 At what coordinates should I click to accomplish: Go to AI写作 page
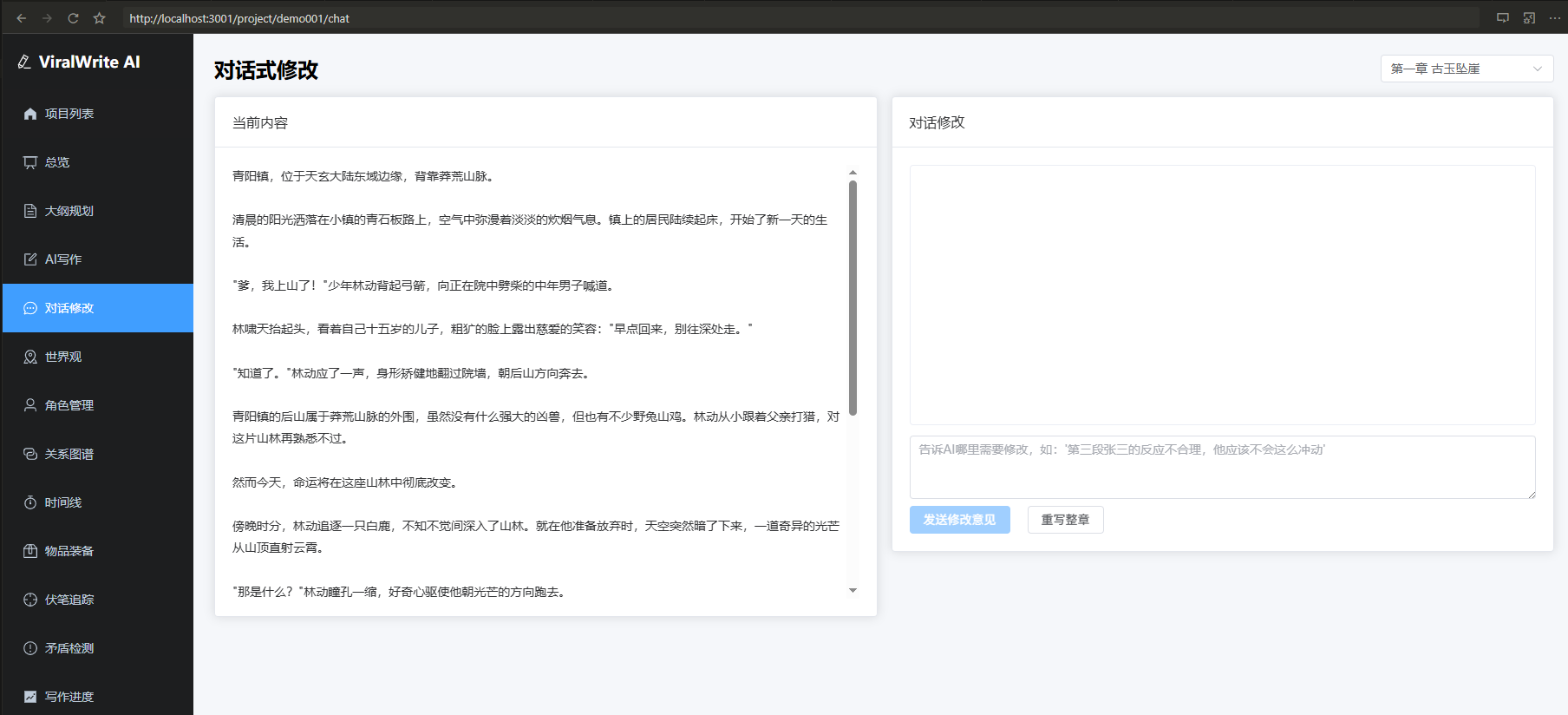coord(98,259)
